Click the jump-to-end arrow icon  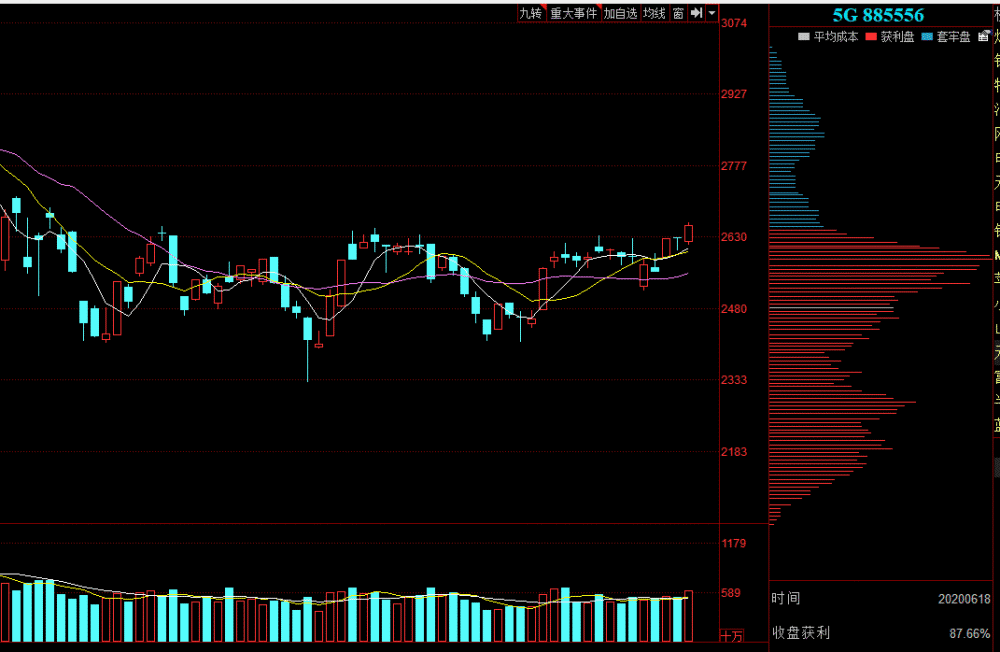point(696,13)
